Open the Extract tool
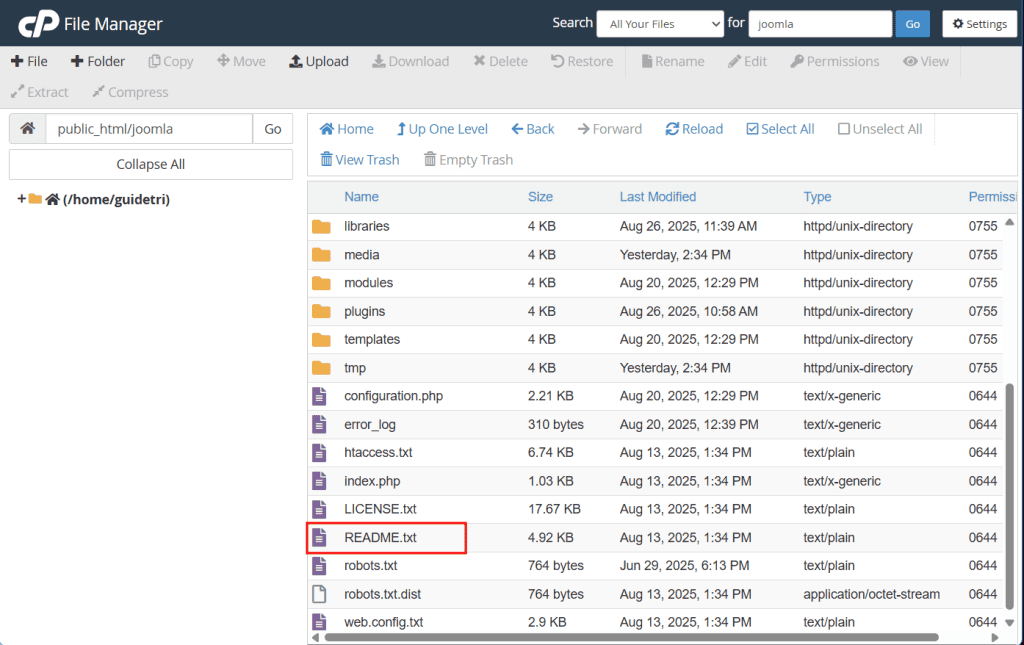The height and width of the screenshot is (645, 1024). click(x=39, y=92)
